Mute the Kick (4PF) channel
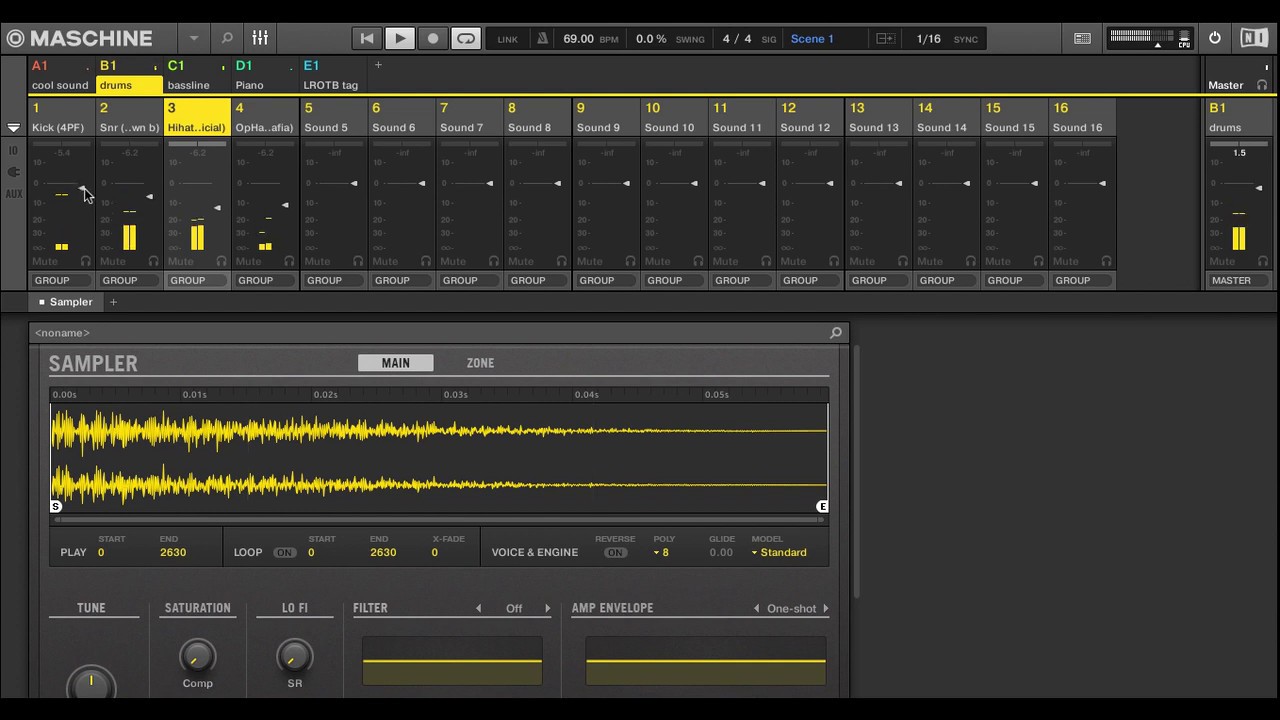This screenshot has width=1280, height=720. click(45, 261)
